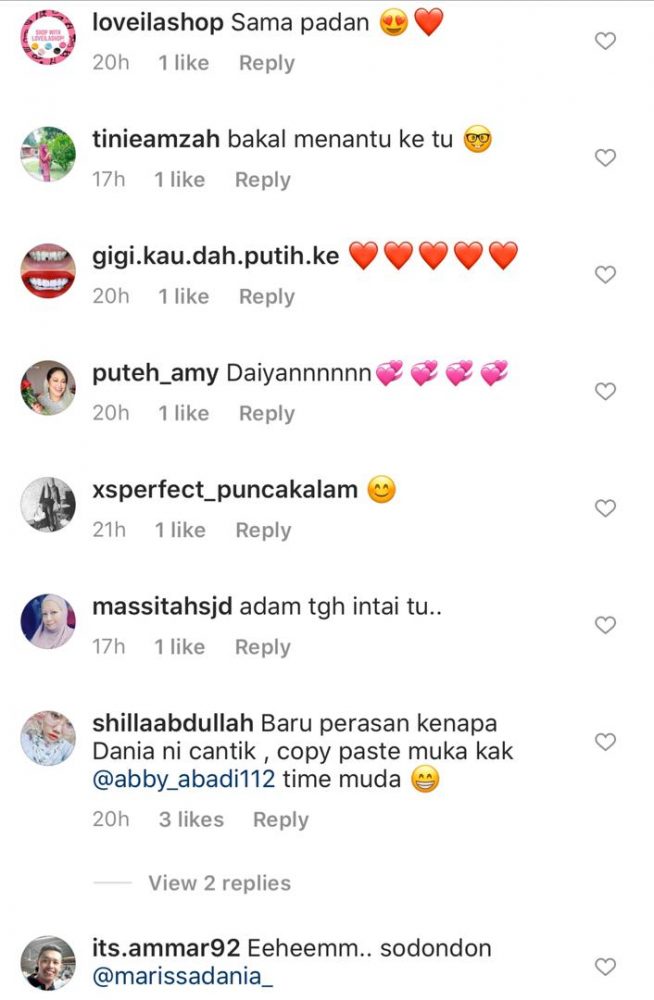Like gigi.kau.dah.putih.ke's comment
The width and height of the screenshot is (654, 1000).
pyautogui.click(x=605, y=274)
